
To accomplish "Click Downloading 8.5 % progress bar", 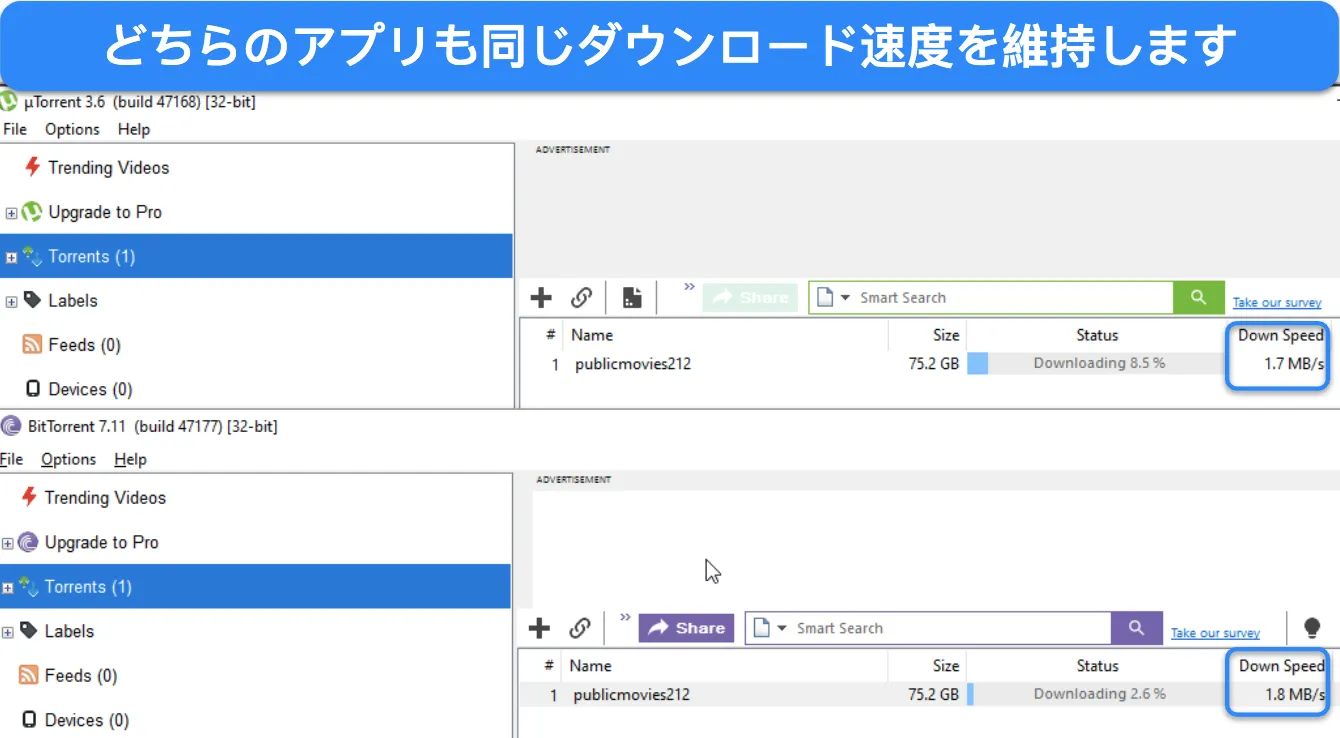I will pyautogui.click(x=1097, y=363).
